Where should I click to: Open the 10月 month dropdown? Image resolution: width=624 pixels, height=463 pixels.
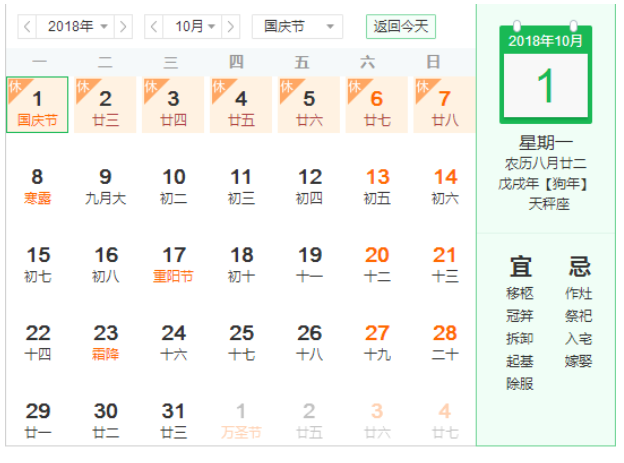(192, 27)
